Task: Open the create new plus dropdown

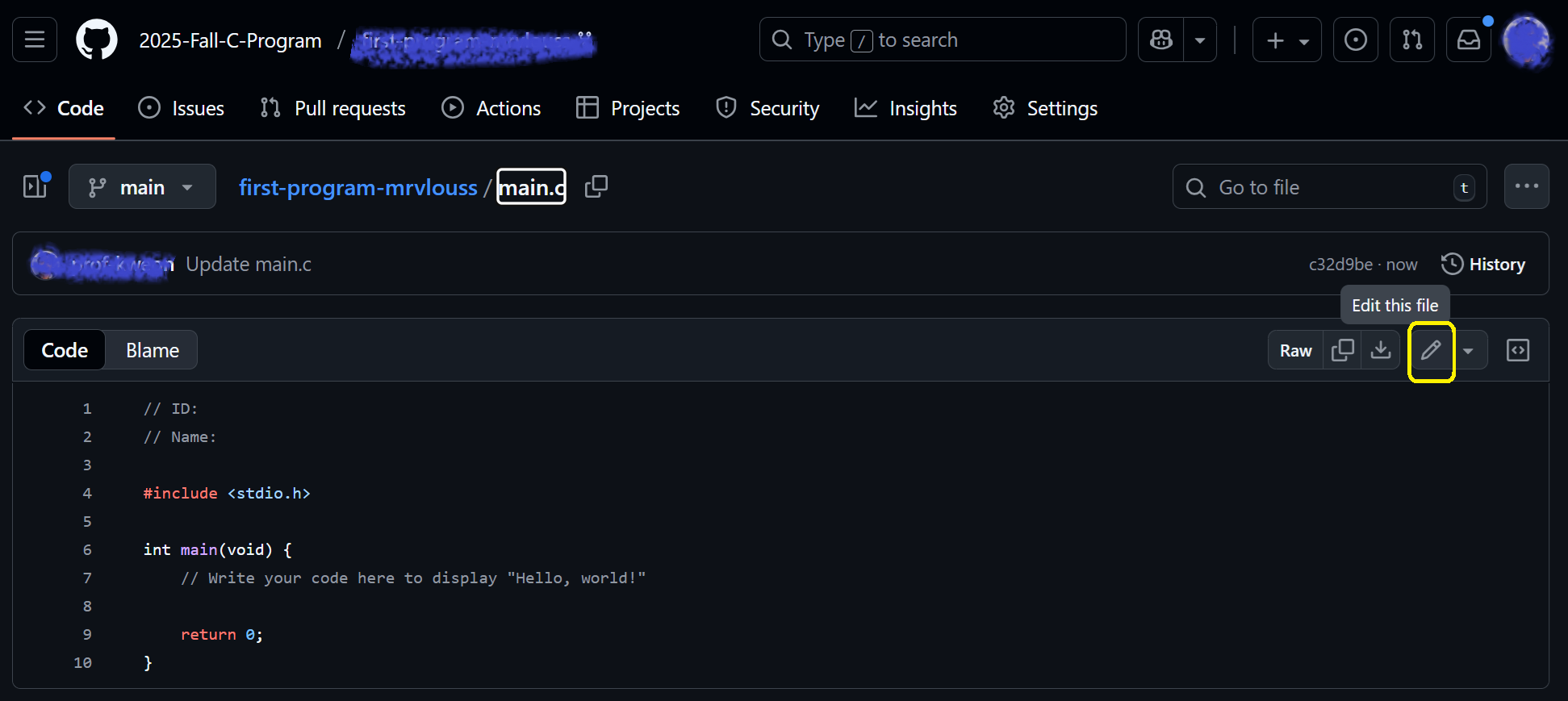Action: click(1286, 40)
